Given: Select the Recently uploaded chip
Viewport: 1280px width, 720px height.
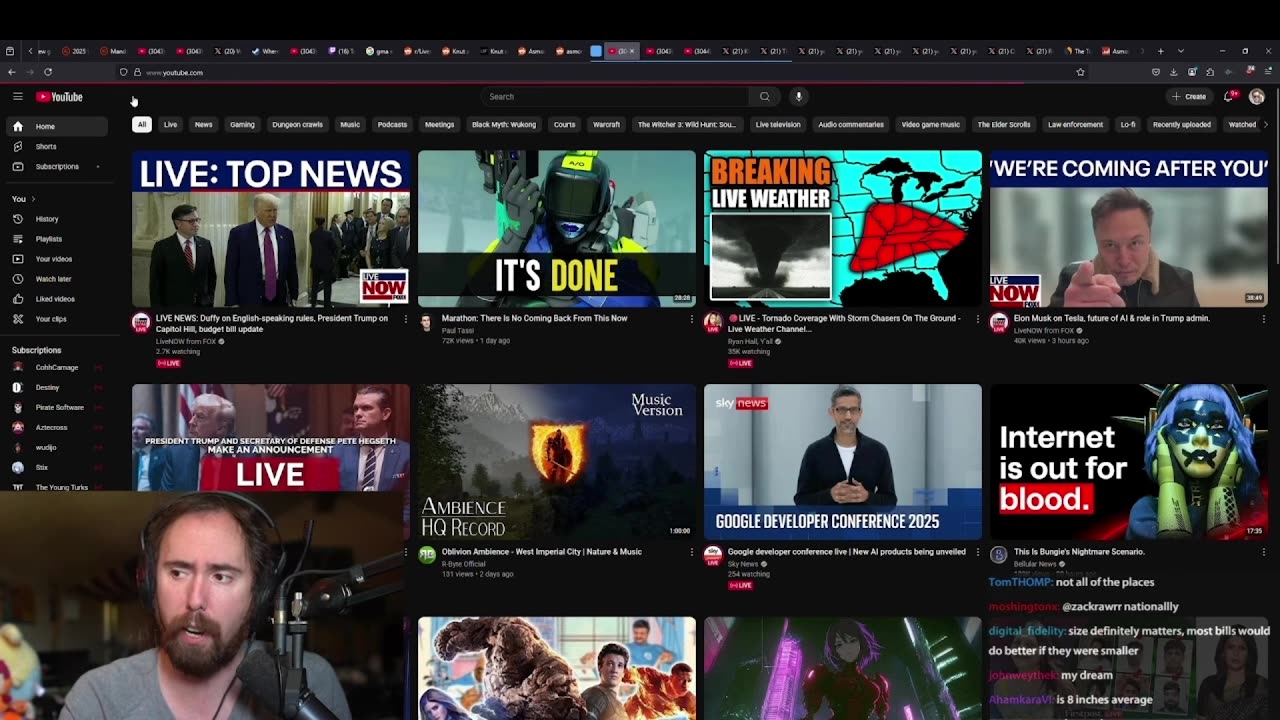Looking at the screenshot, I should tap(1182, 125).
